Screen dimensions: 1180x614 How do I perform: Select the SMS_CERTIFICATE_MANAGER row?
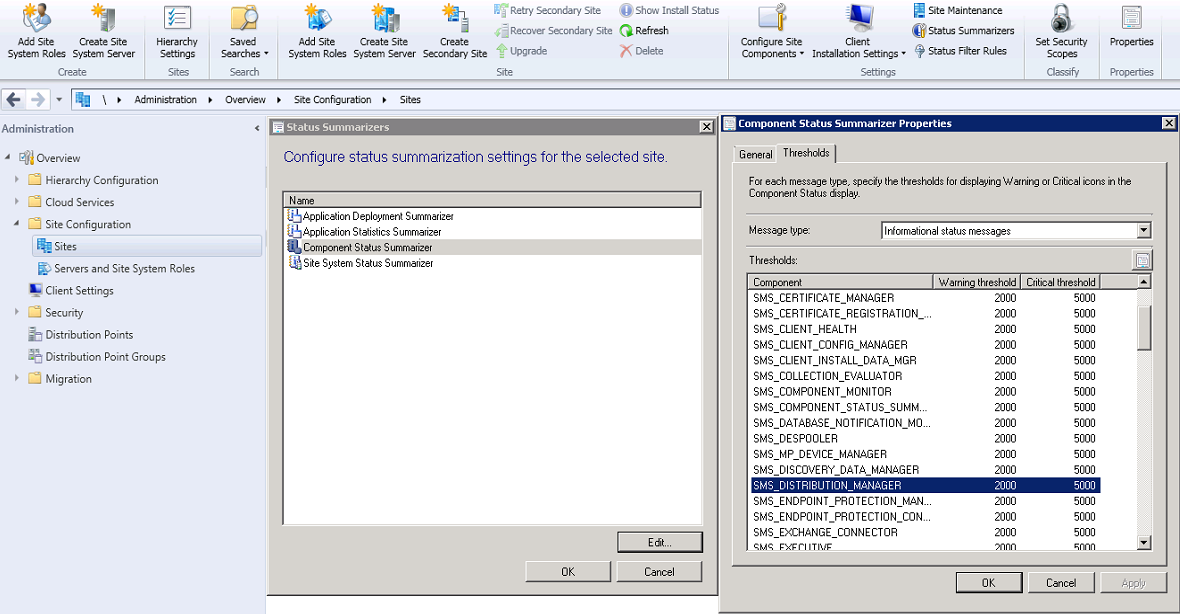[x=925, y=298]
